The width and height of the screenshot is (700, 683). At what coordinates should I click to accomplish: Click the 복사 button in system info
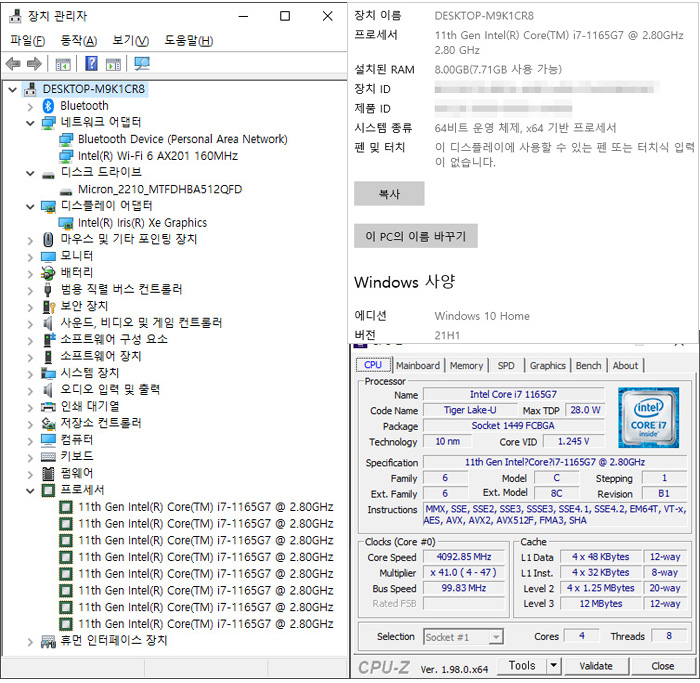tap(389, 194)
